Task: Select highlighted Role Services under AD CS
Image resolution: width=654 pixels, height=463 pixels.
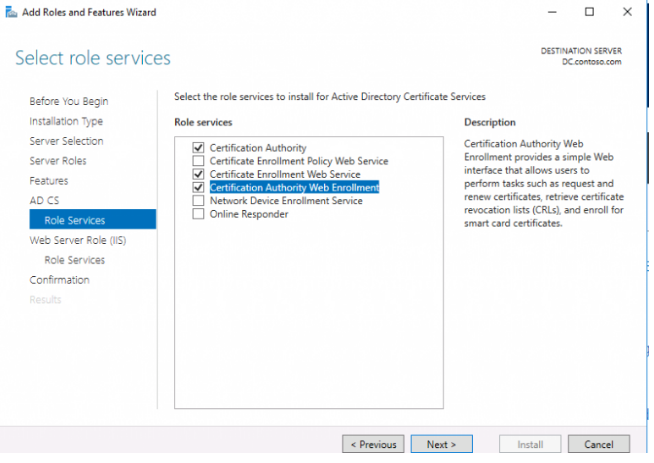Action: [x=93, y=219]
